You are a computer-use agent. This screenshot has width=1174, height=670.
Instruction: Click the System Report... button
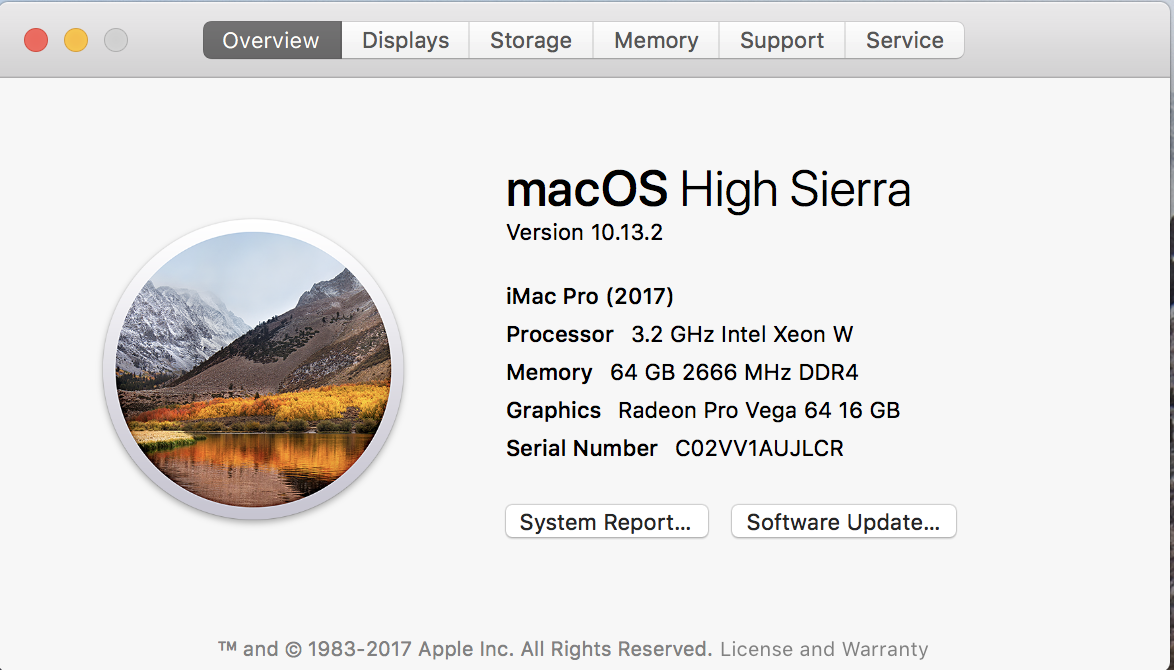[606, 522]
